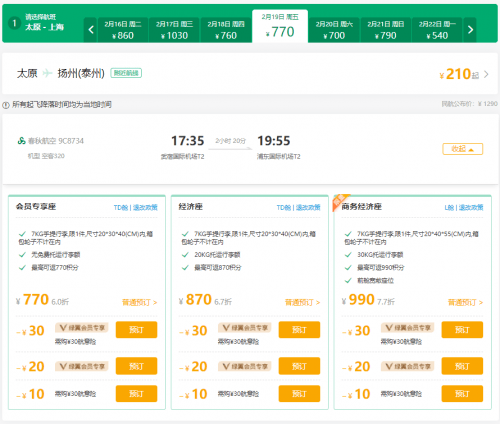The width and height of the screenshot is (500, 424).
Task: Book economy seat with ¥20 discount
Action: tap(299, 366)
